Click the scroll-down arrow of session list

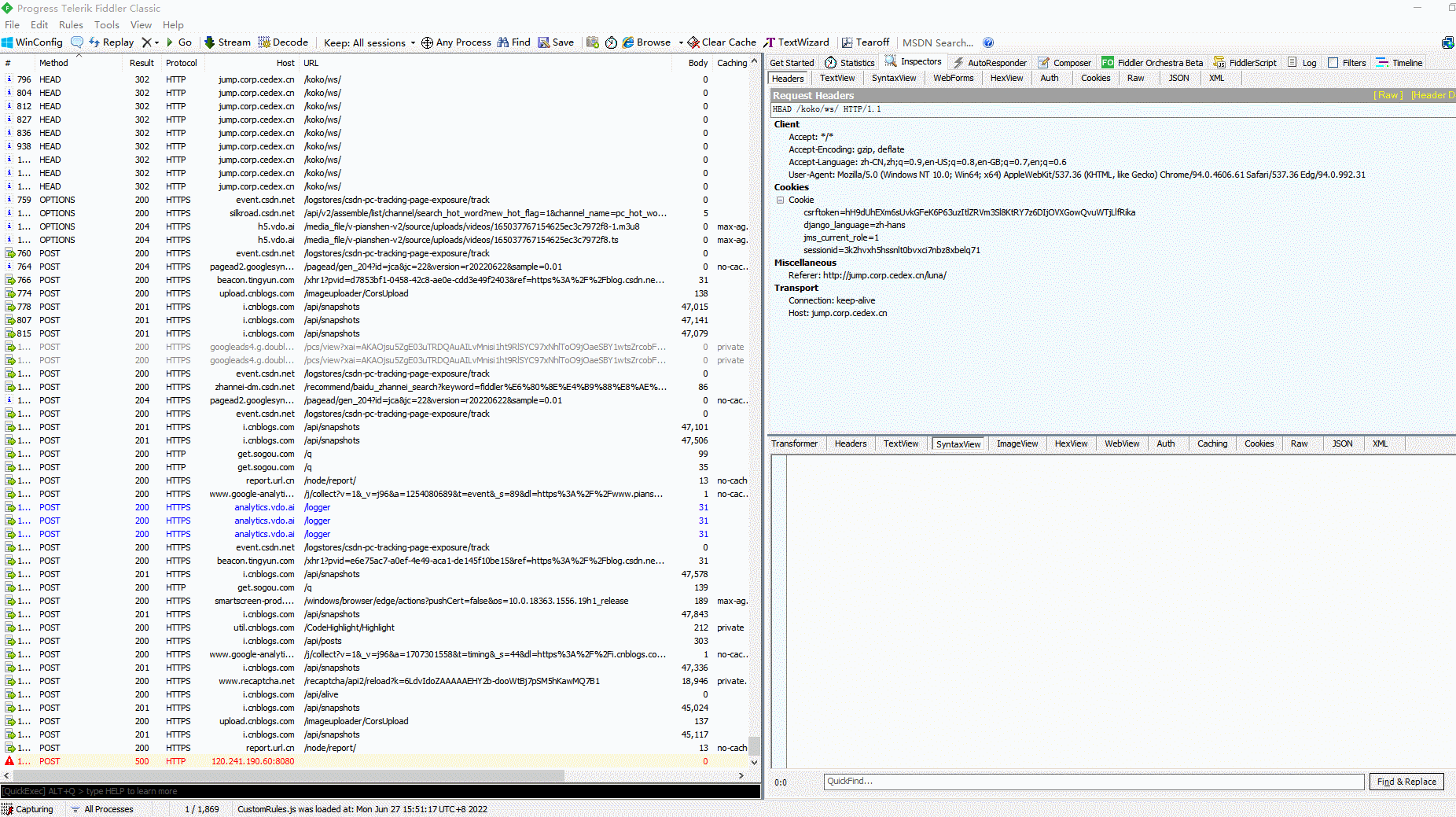coord(754,762)
